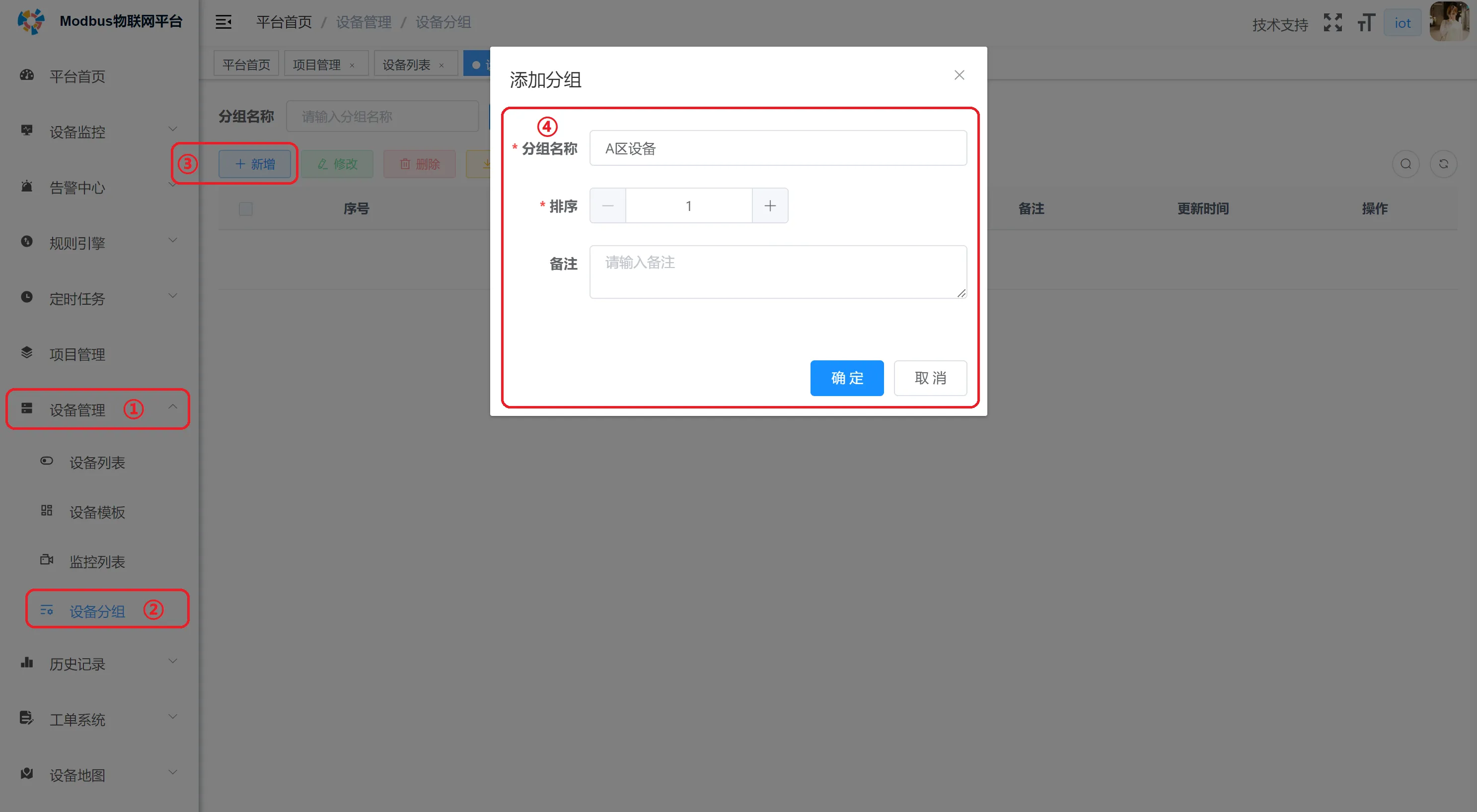Close the 项目管理 tab

(352, 66)
